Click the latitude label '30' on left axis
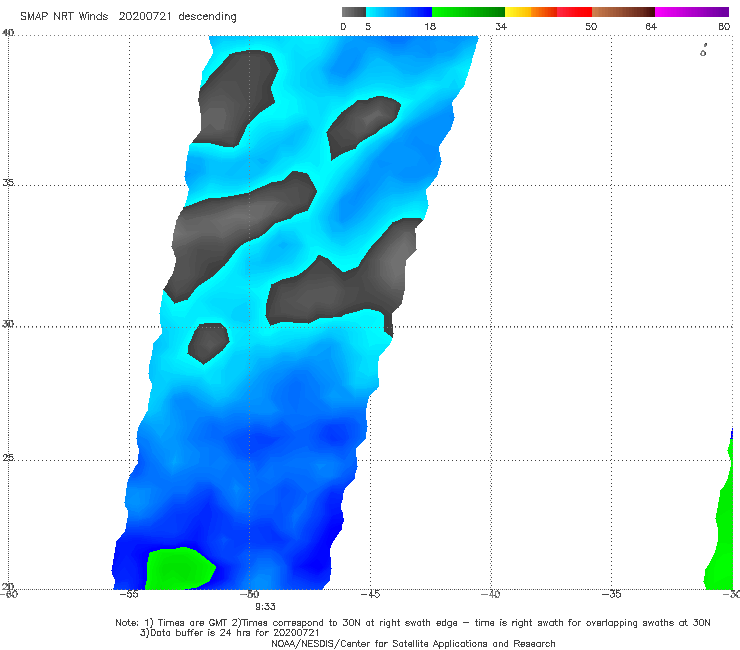Image resolution: width=740 pixels, height=650 pixels. pyautogui.click(x=8, y=324)
